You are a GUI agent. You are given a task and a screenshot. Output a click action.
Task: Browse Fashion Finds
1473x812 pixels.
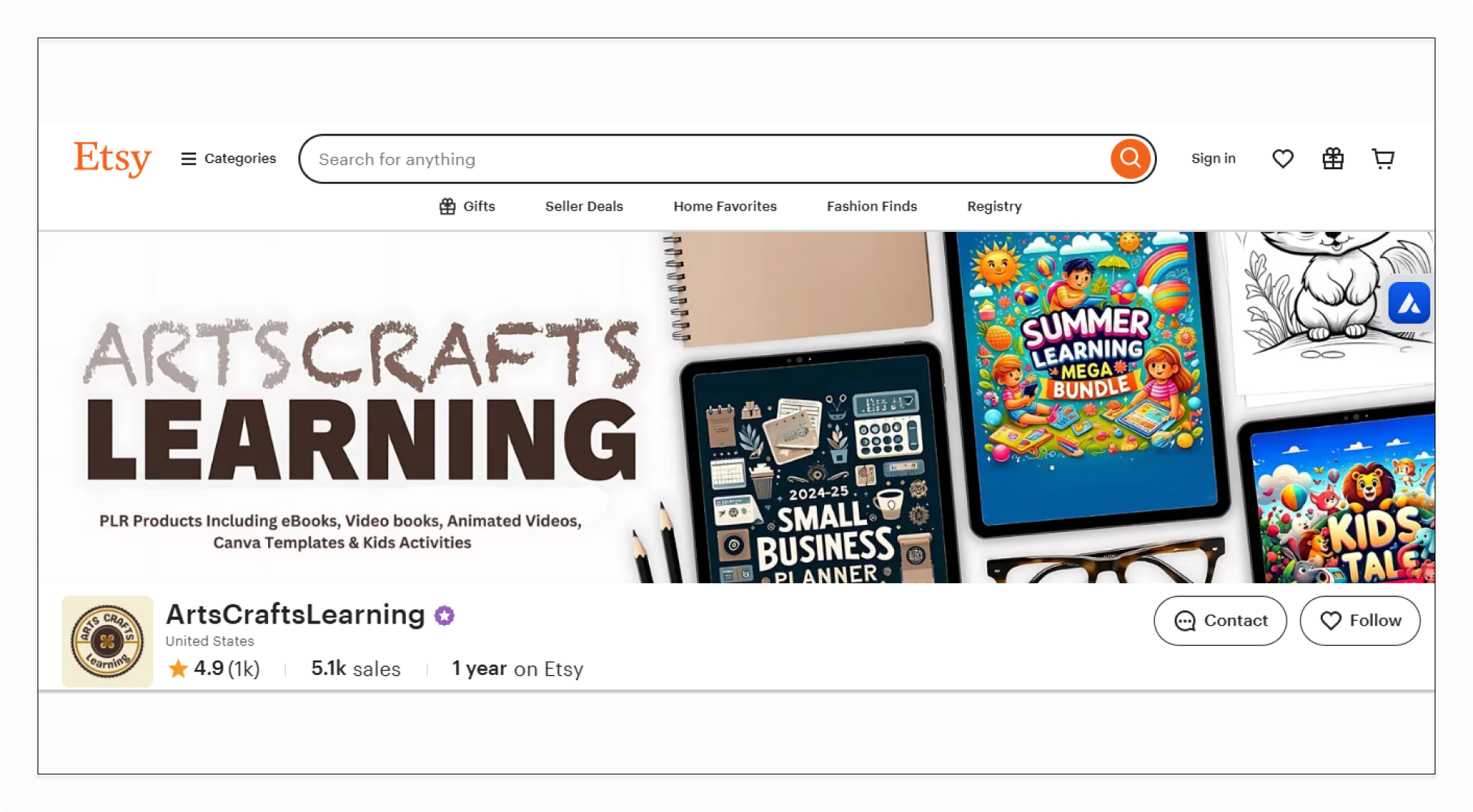872,206
